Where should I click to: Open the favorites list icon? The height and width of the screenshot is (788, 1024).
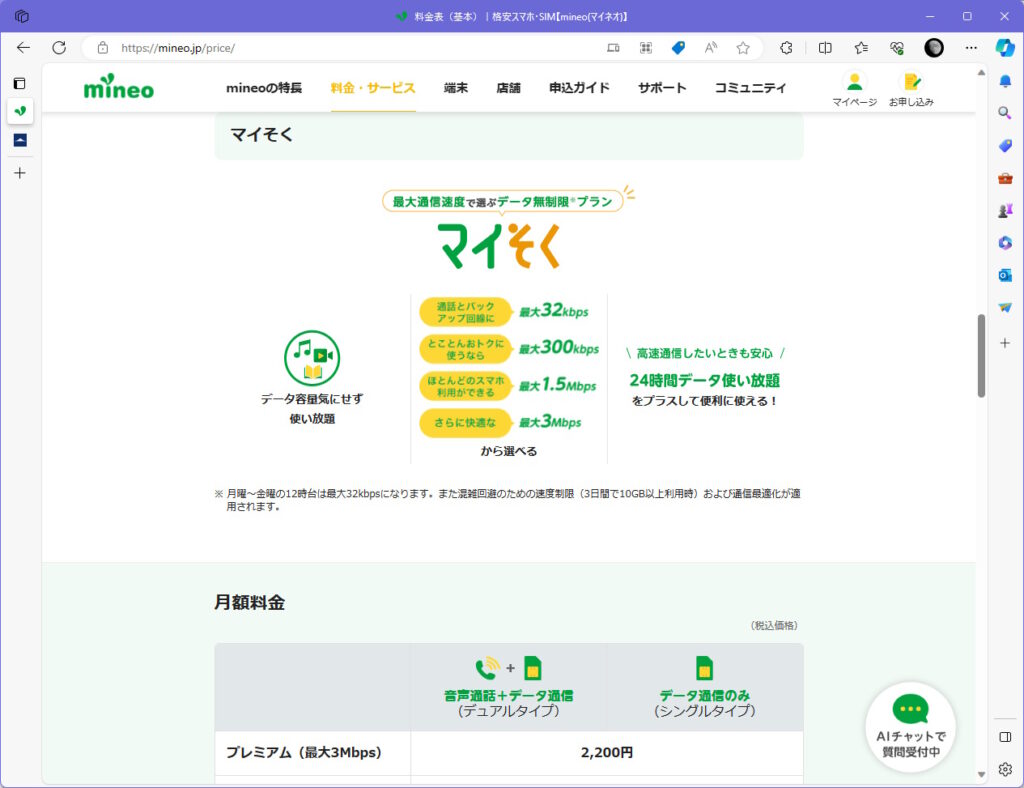(x=861, y=48)
